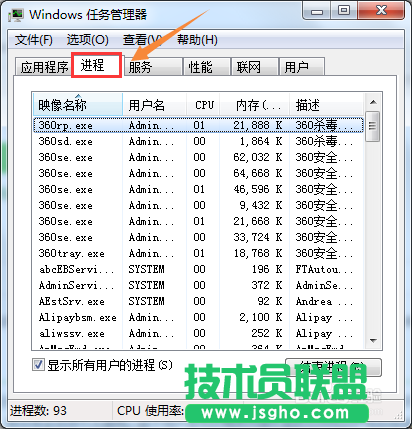Open the 选项(O) menu
Screen dimensions: 412x429
(87, 40)
